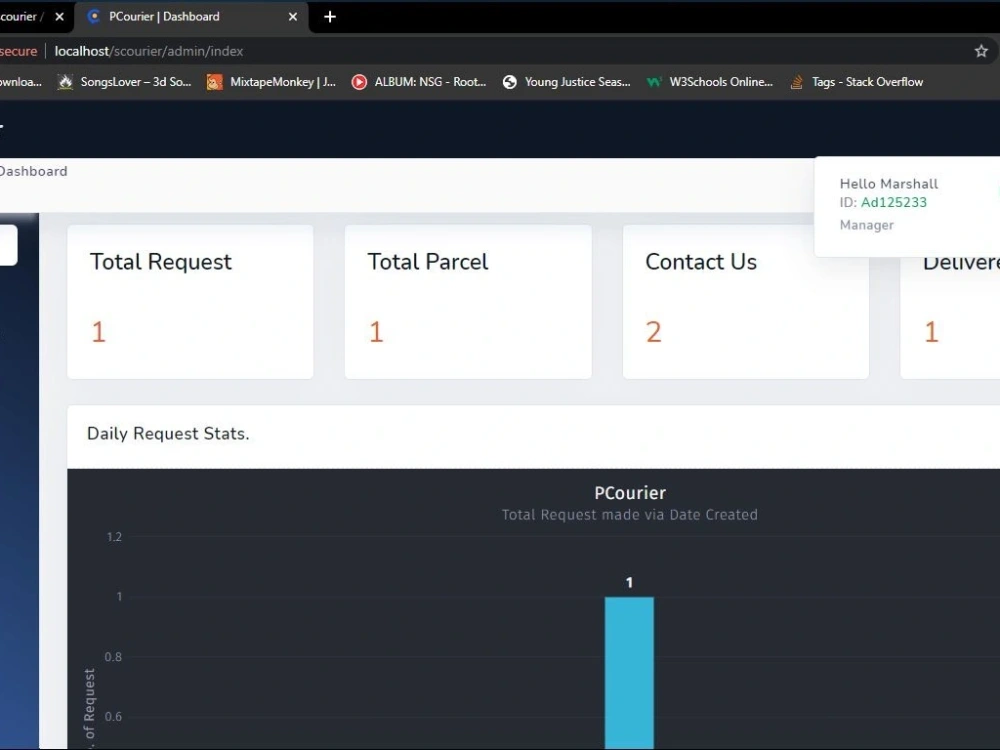Screen dimensions: 1000x750
Task: Click the Dashboard breadcrumb text
Action: (33, 171)
